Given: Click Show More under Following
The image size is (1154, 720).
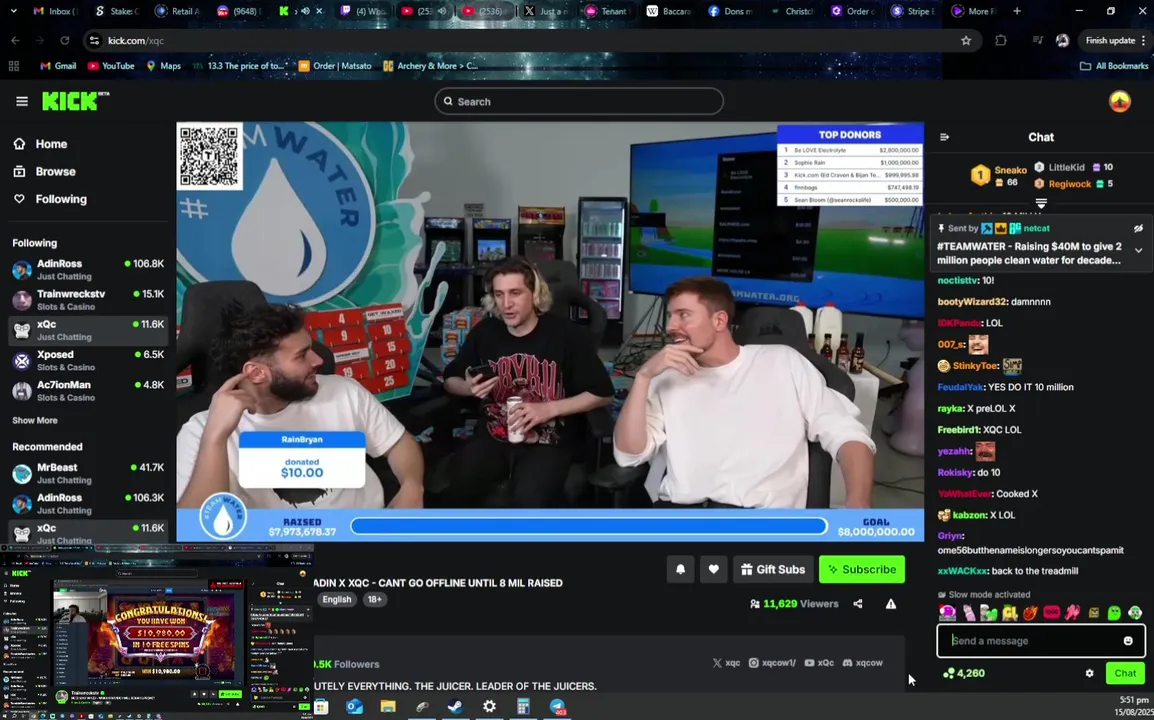Looking at the screenshot, I should (x=35, y=420).
